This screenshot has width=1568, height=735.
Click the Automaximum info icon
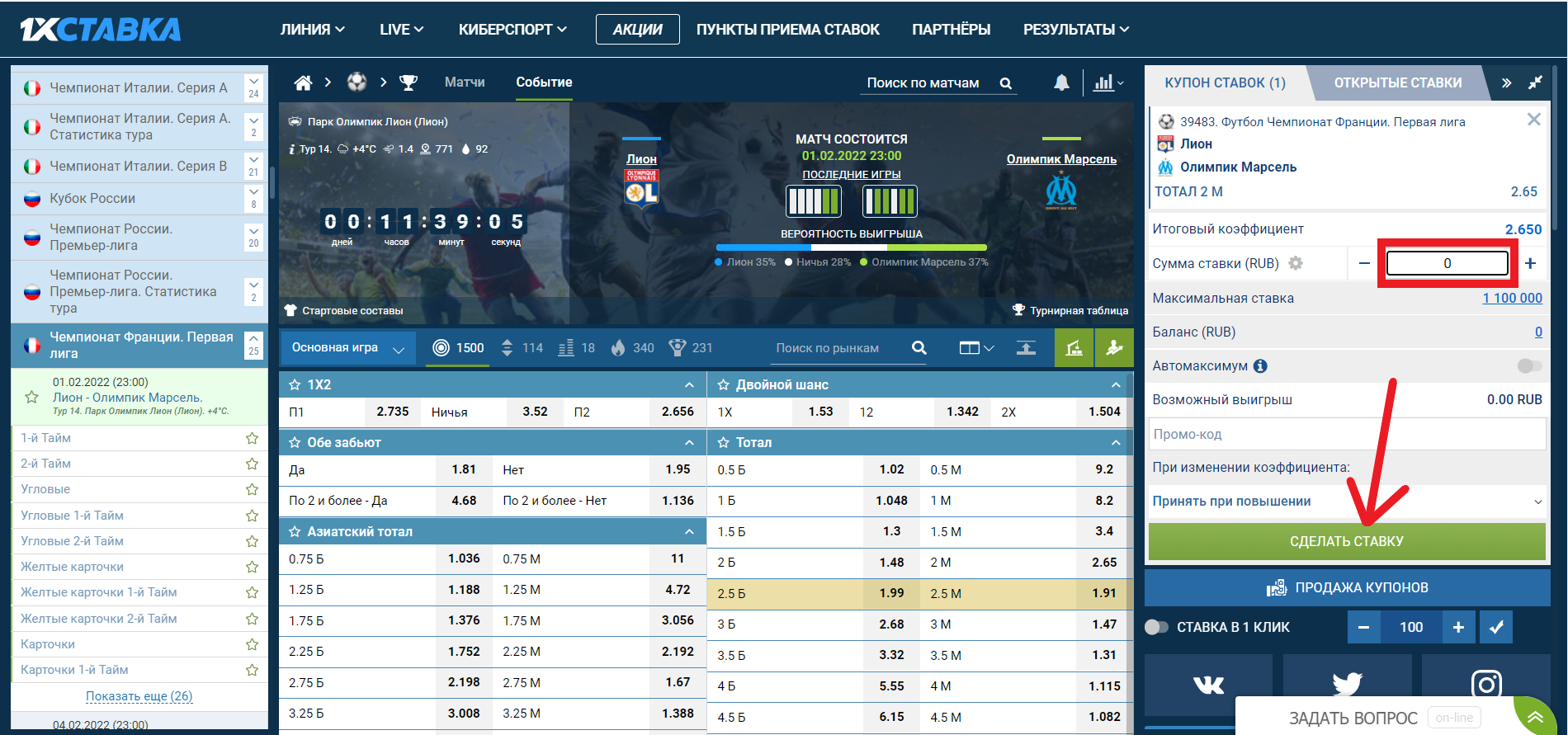coord(1260,366)
